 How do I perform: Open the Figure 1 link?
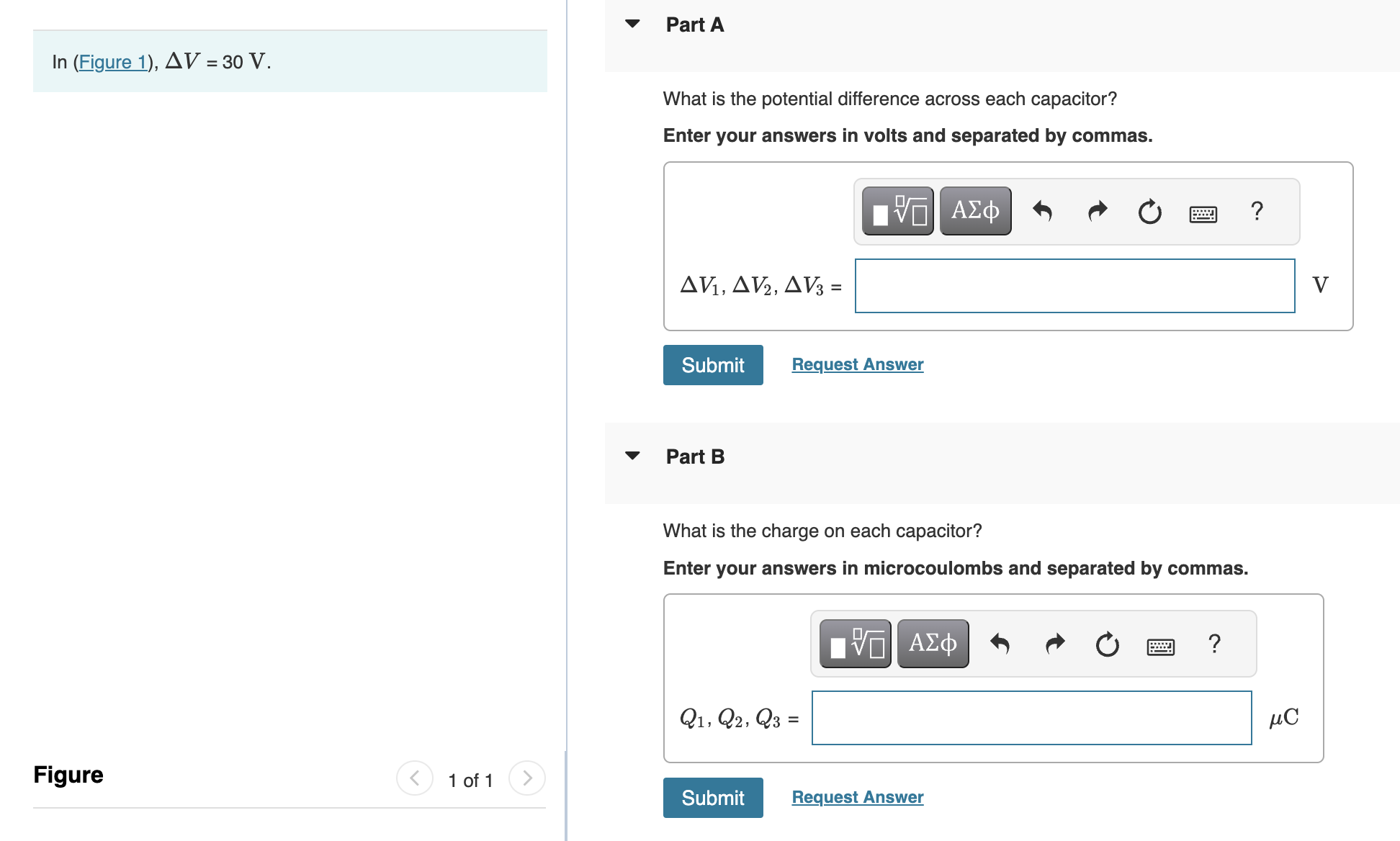113,62
